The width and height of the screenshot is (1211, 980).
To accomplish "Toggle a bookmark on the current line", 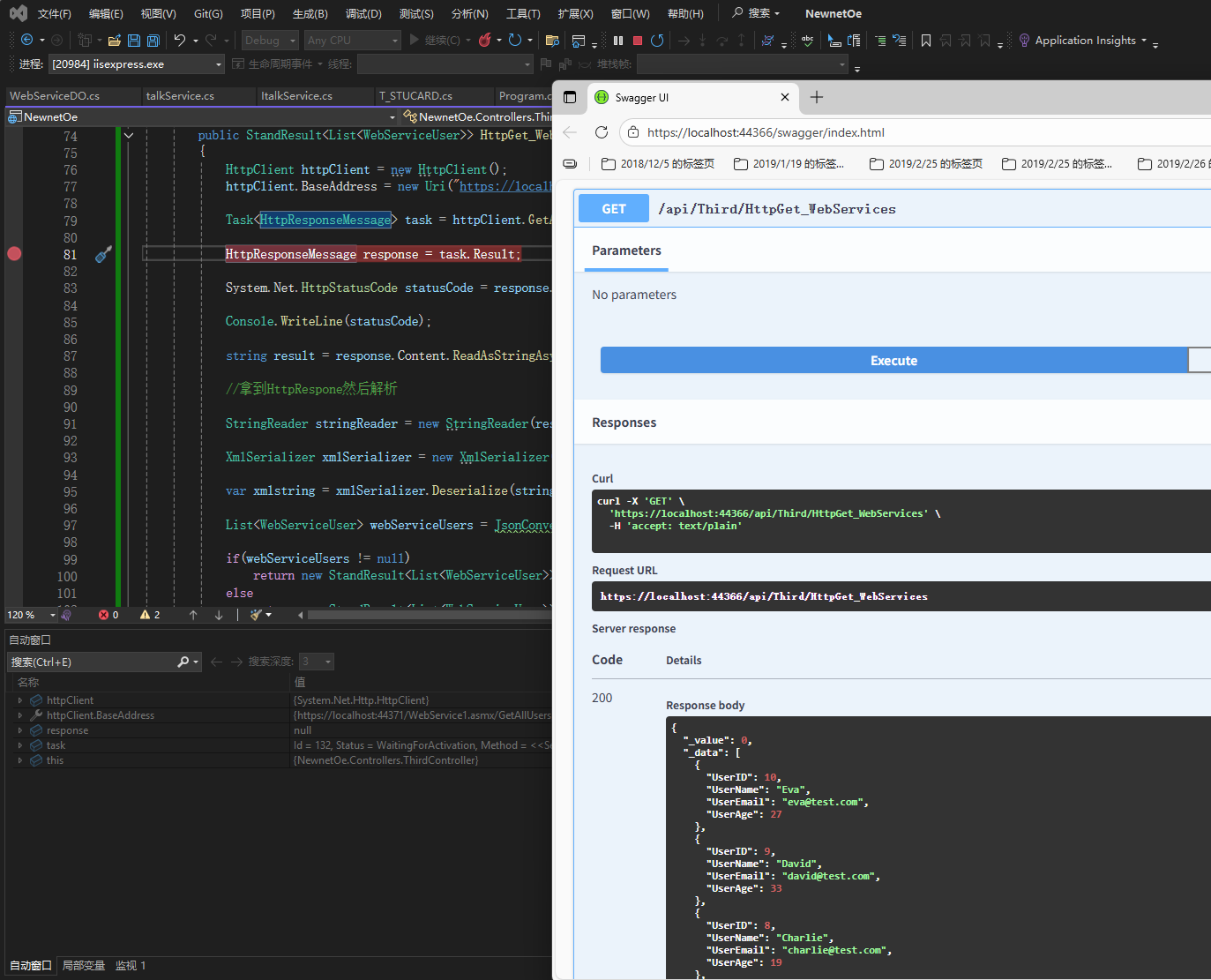I will [x=925, y=41].
